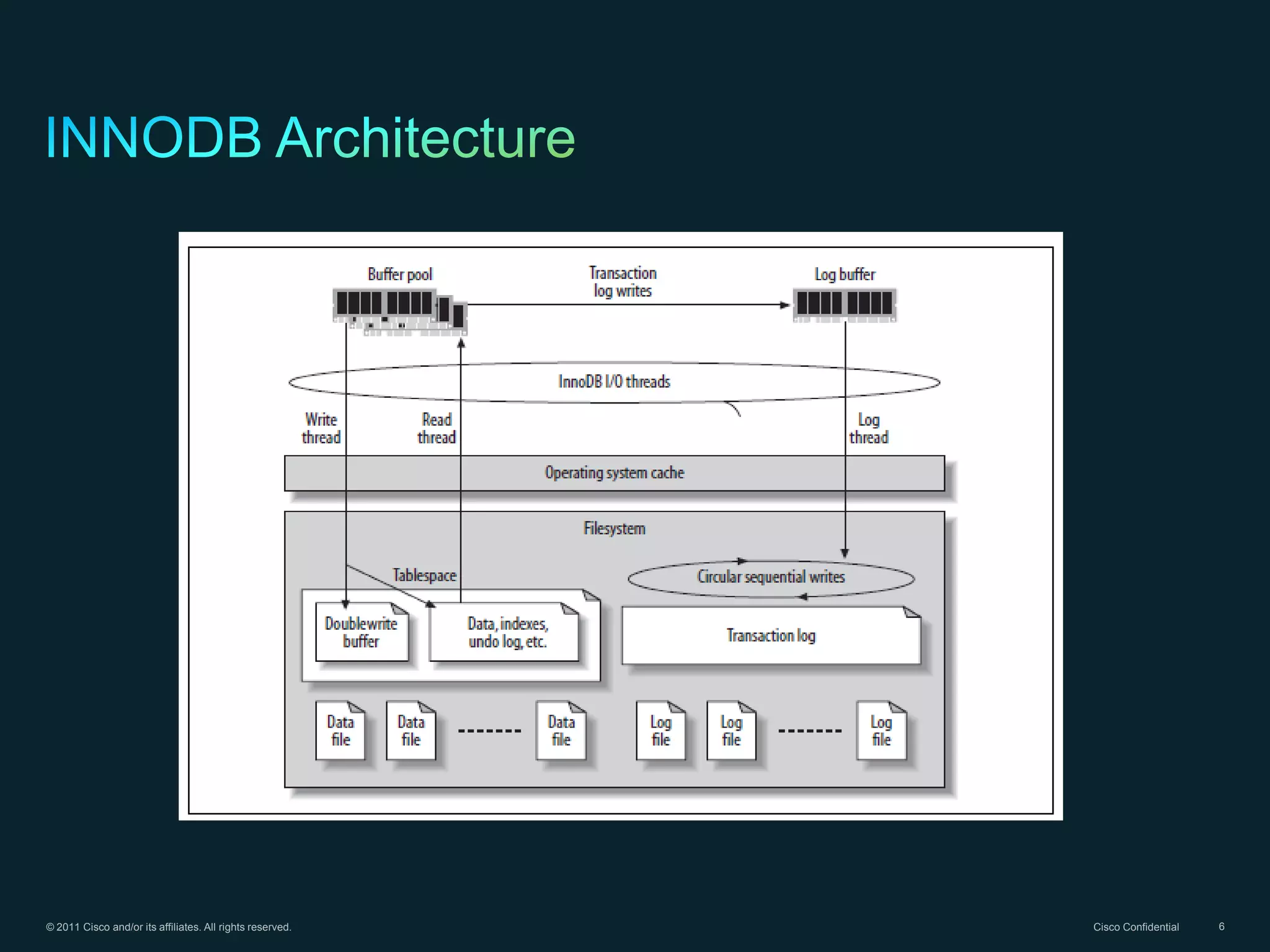
Task: Click the last Log file icon
Action: pyautogui.click(x=881, y=731)
